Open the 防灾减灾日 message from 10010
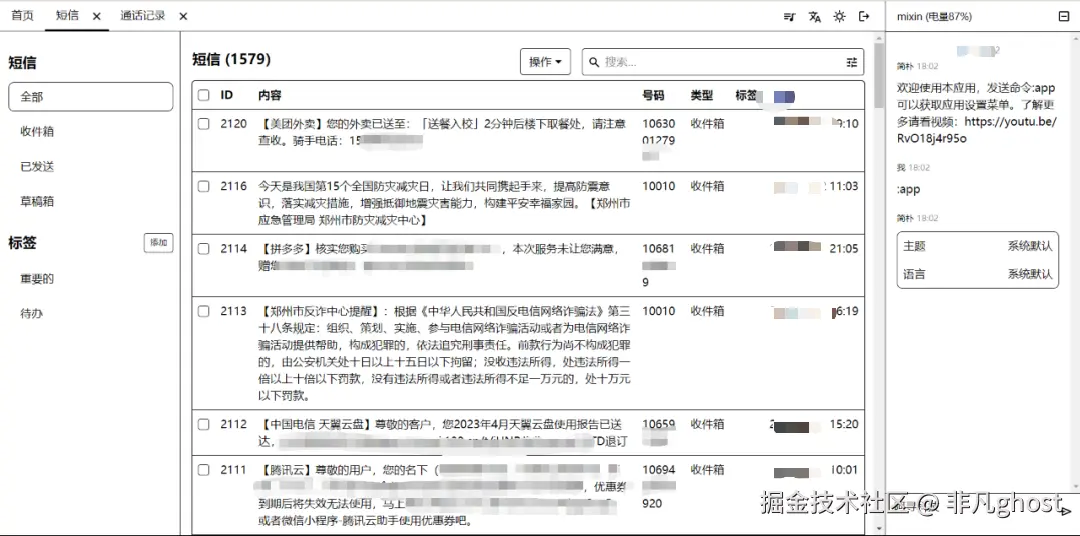Image resolution: width=1080 pixels, height=536 pixels. click(x=443, y=203)
